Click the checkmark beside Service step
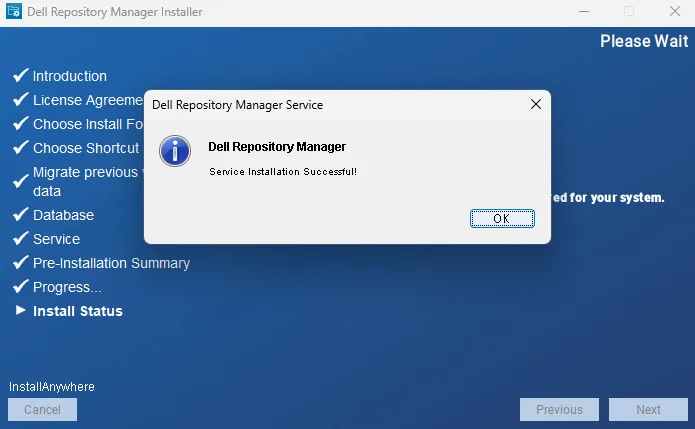The height and width of the screenshot is (429, 695). (x=19, y=239)
